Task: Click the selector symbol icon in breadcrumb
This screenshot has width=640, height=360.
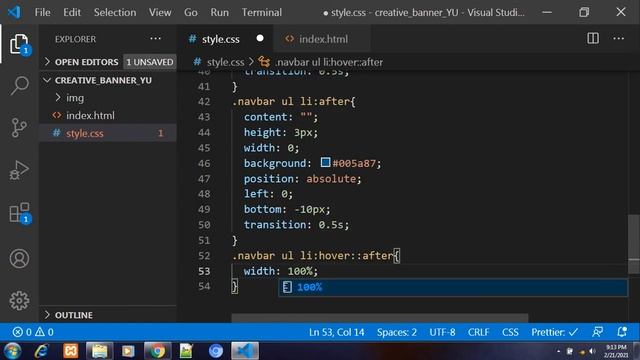Action: pyautogui.click(x=264, y=62)
